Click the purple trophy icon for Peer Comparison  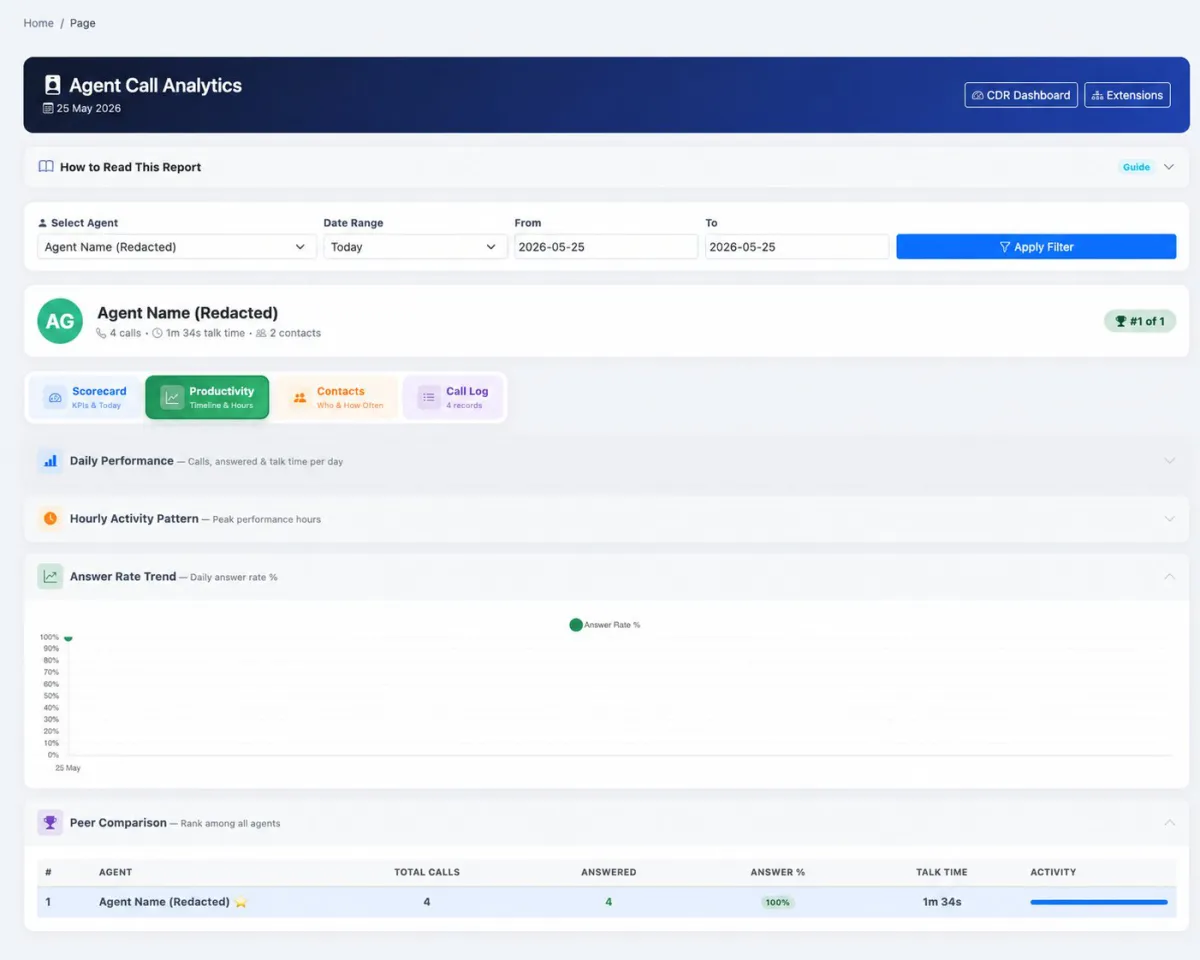point(50,823)
